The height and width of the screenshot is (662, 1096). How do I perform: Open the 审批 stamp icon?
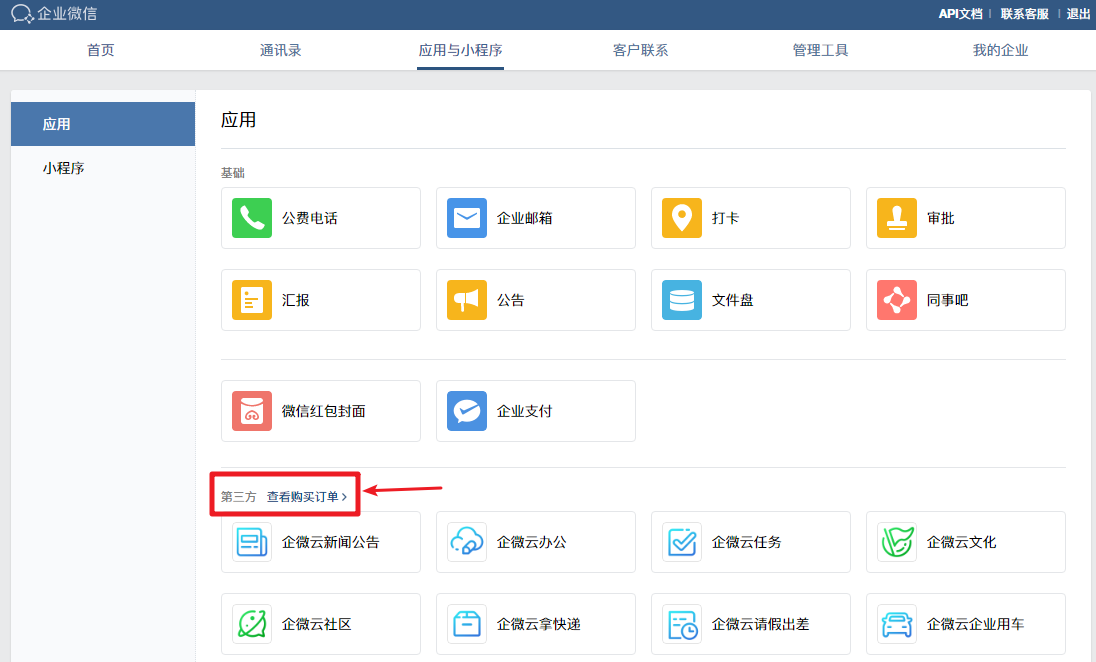point(897,218)
